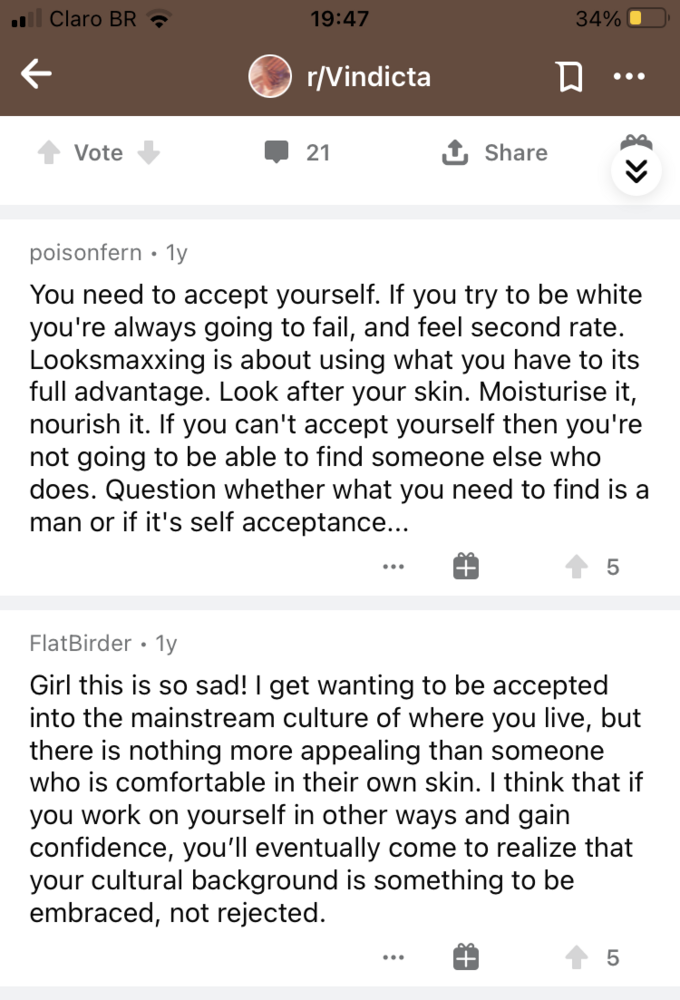680x1000 pixels.
Task: Bookmark this post with save icon
Action: click(570, 77)
